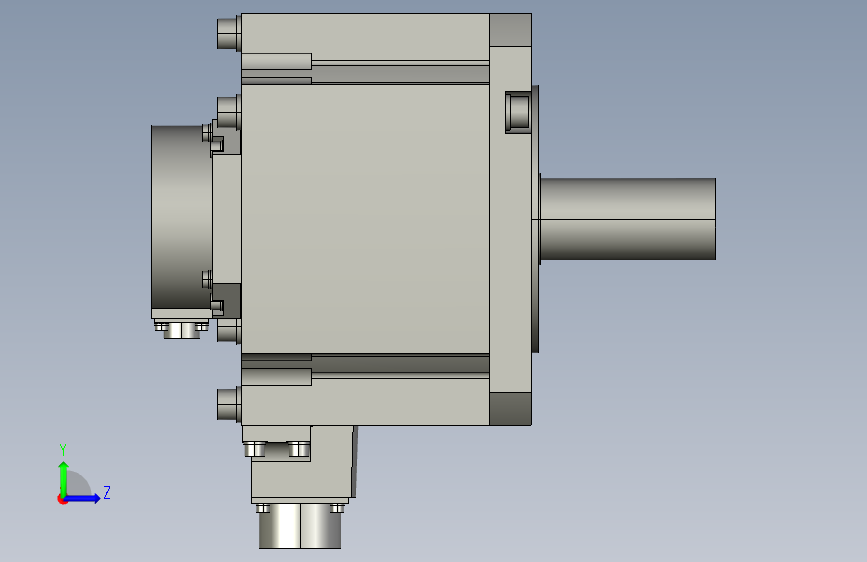Image resolution: width=867 pixels, height=562 pixels.
Task: Select the lowest rear bolt head
Action: [229, 404]
